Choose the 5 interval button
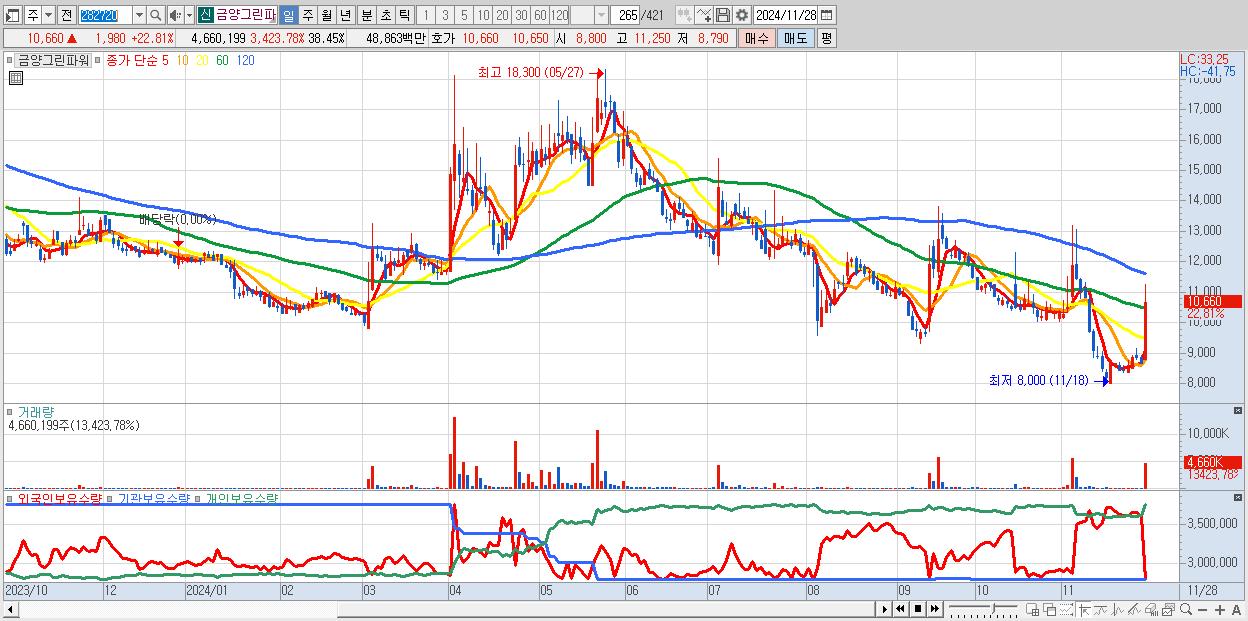The image size is (1248, 621). pos(464,15)
